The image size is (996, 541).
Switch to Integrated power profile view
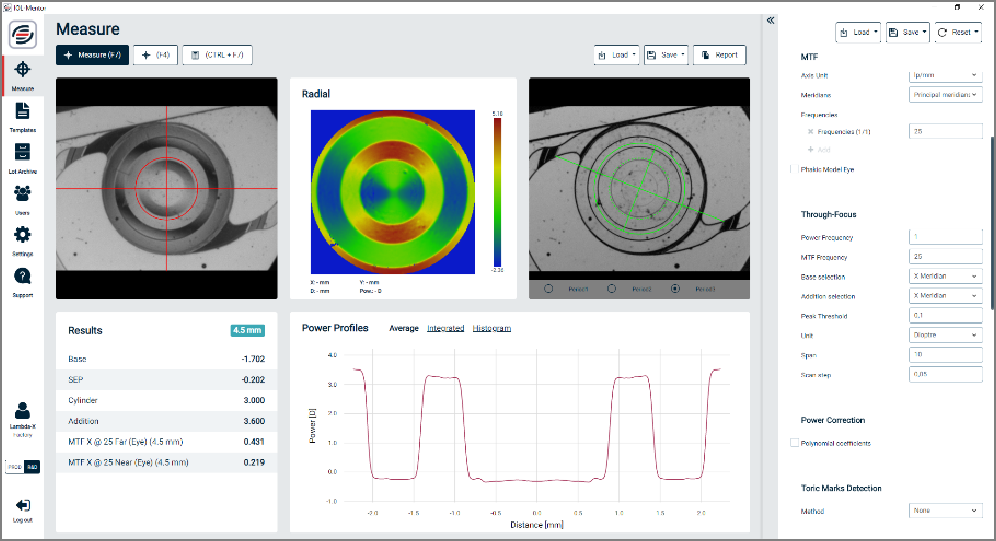point(445,328)
